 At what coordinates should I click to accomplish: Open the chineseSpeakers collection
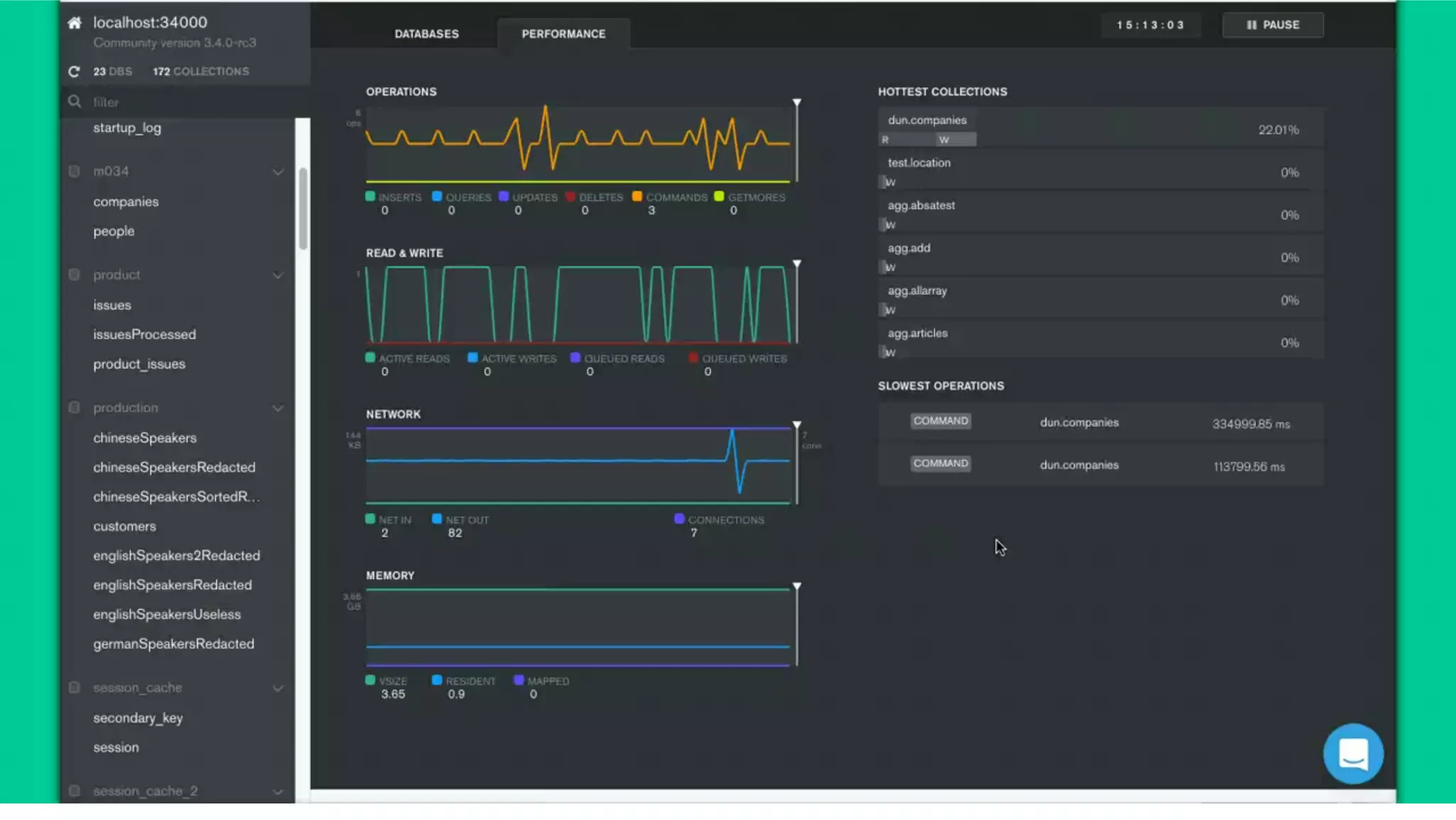tap(144, 438)
